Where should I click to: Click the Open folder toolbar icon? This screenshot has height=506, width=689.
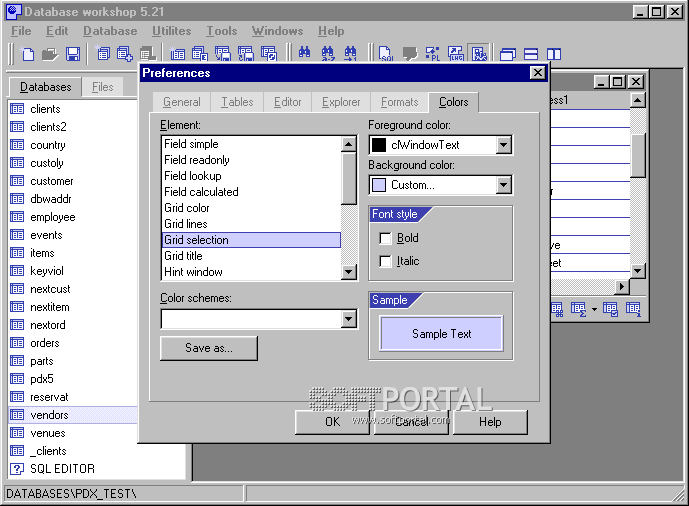tap(50, 54)
